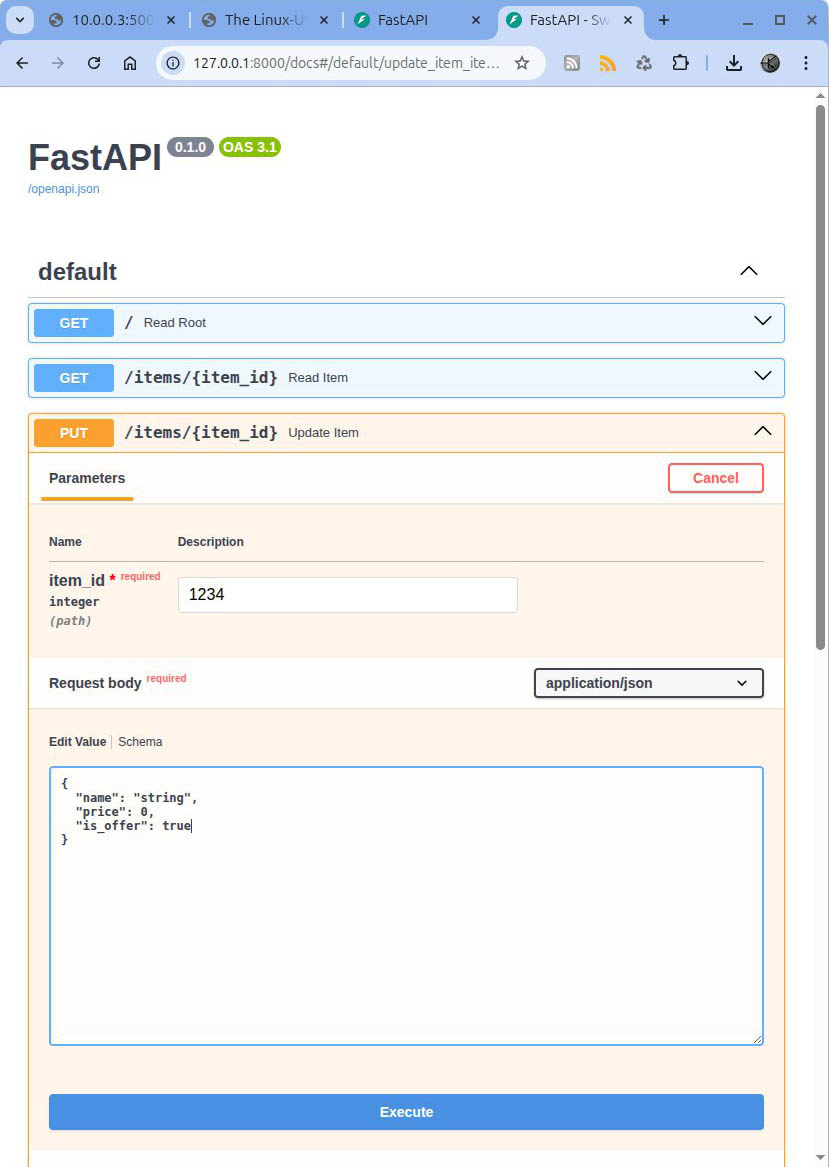Reload the page with the refresh icon
Screen dimensions: 829x1167
(x=94, y=63)
